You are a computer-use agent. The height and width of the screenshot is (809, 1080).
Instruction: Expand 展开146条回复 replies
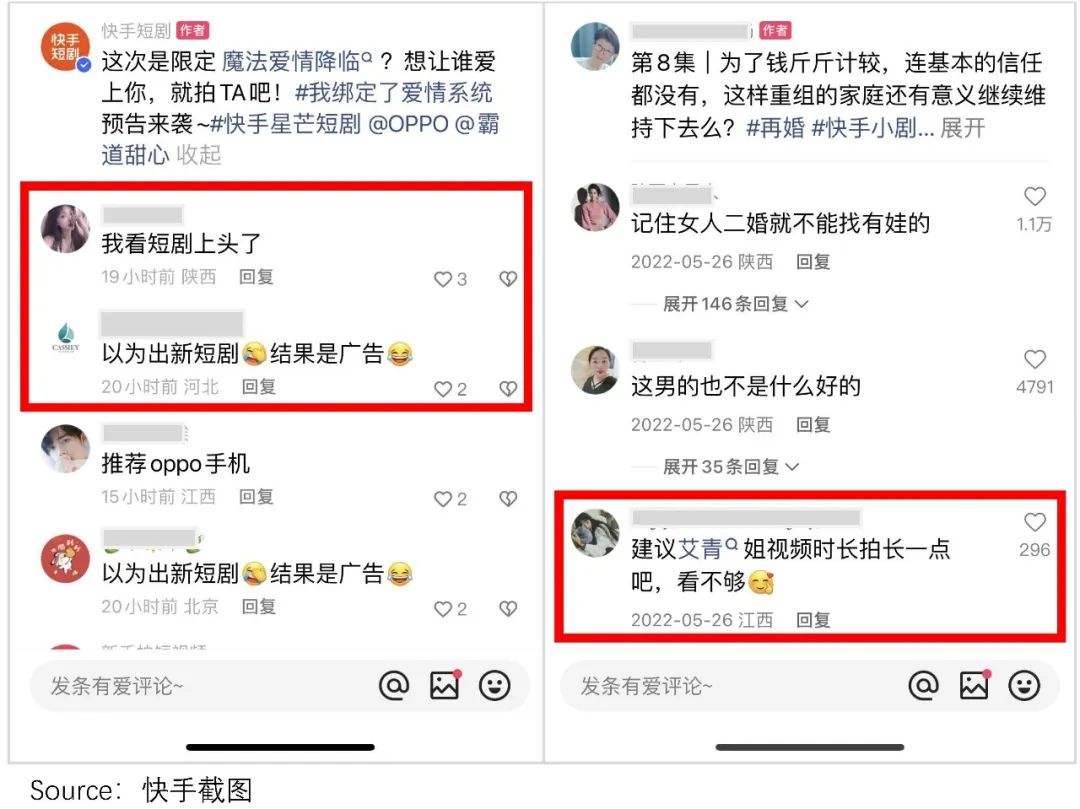tap(735, 304)
